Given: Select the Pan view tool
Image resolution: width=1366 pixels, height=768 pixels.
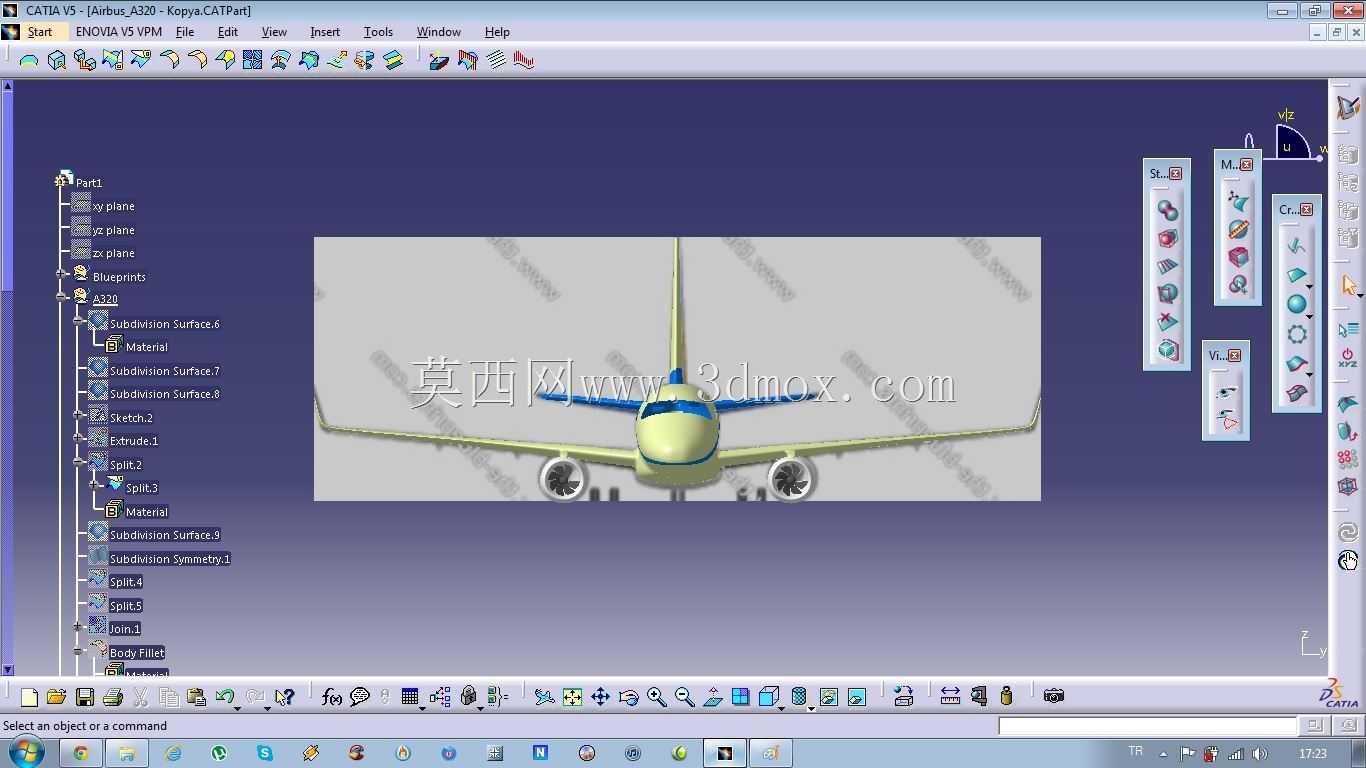Looking at the screenshot, I should 600,697.
